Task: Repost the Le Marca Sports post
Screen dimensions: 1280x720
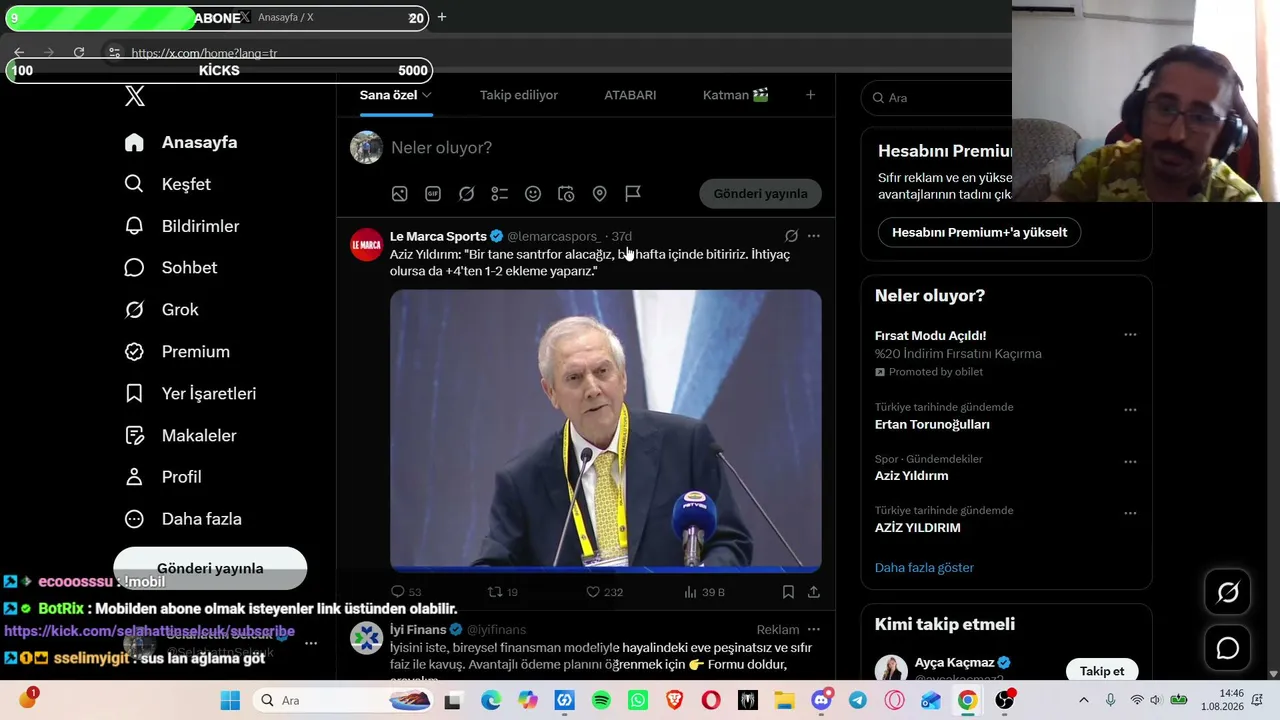Action: 495,592
